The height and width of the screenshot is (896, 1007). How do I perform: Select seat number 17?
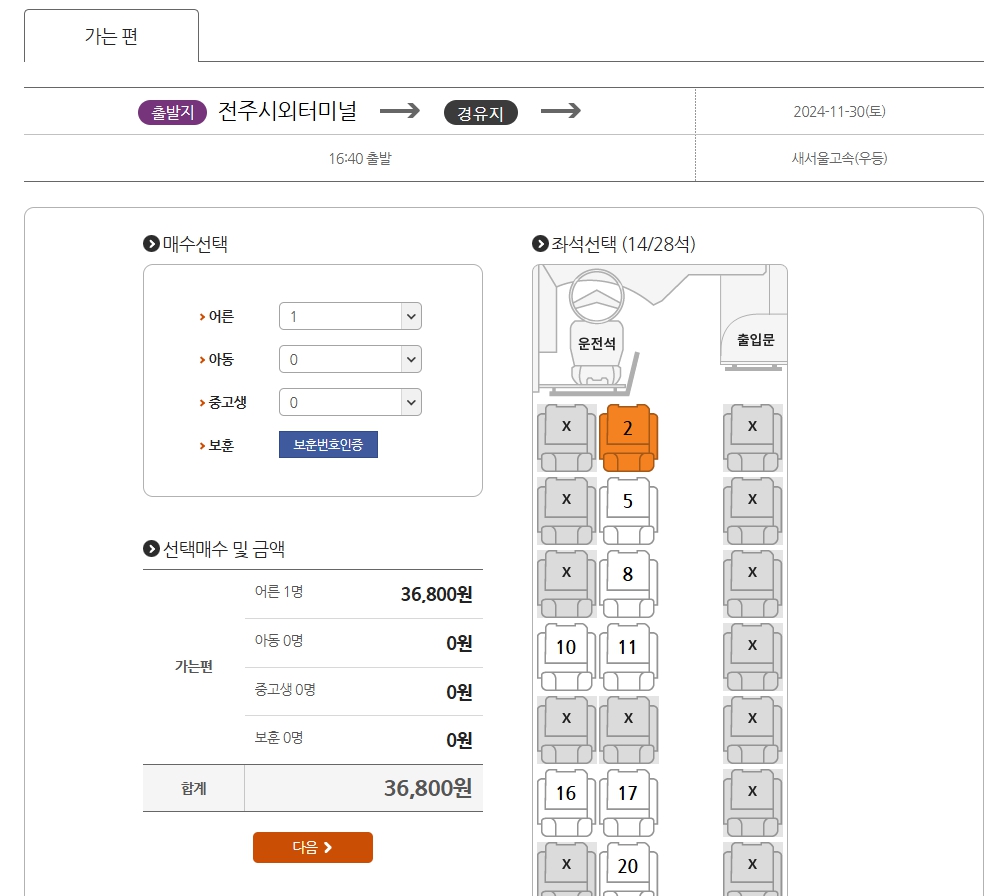point(628,792)
